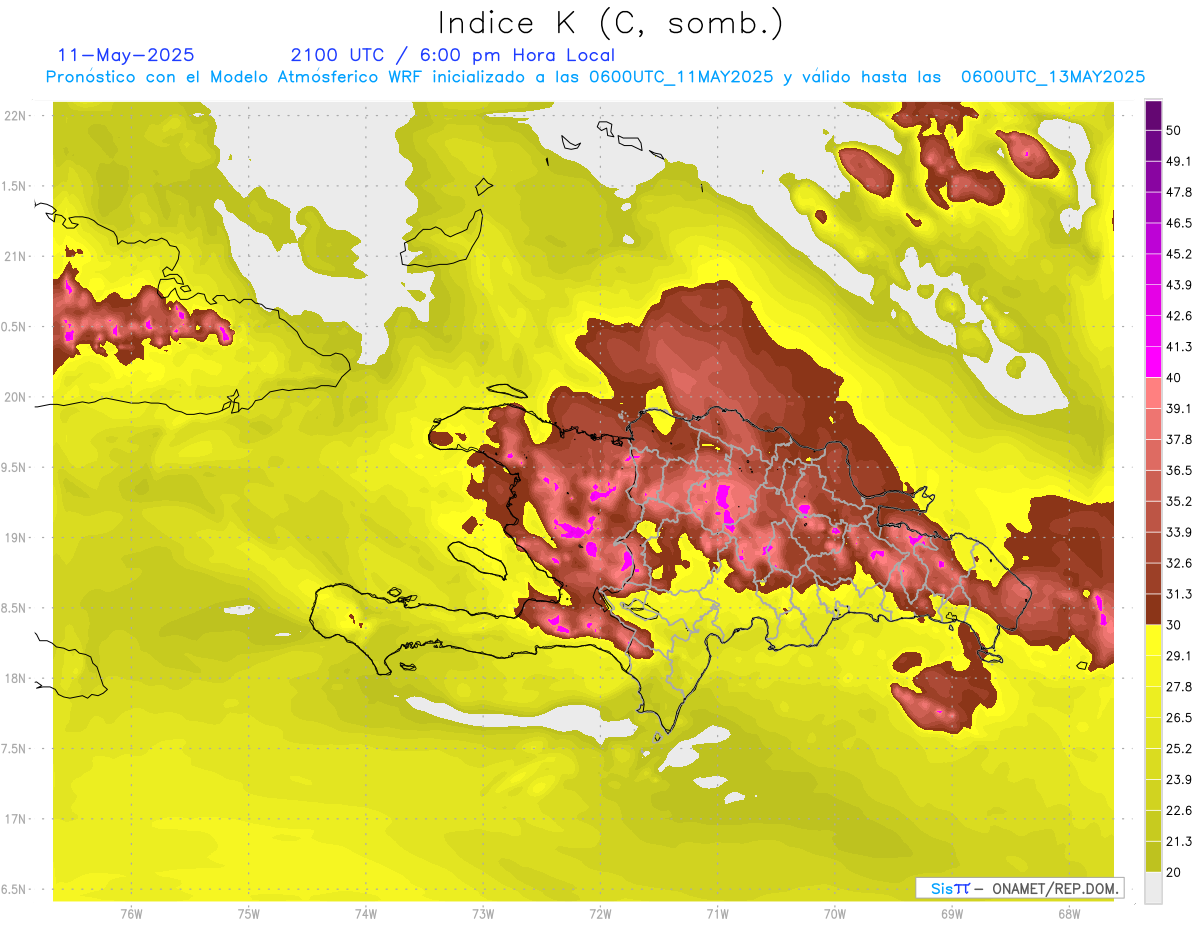Screen dimensions: 1200x927
Task: Click the color bar value "25.2"
Action: tap(1179, 749)
